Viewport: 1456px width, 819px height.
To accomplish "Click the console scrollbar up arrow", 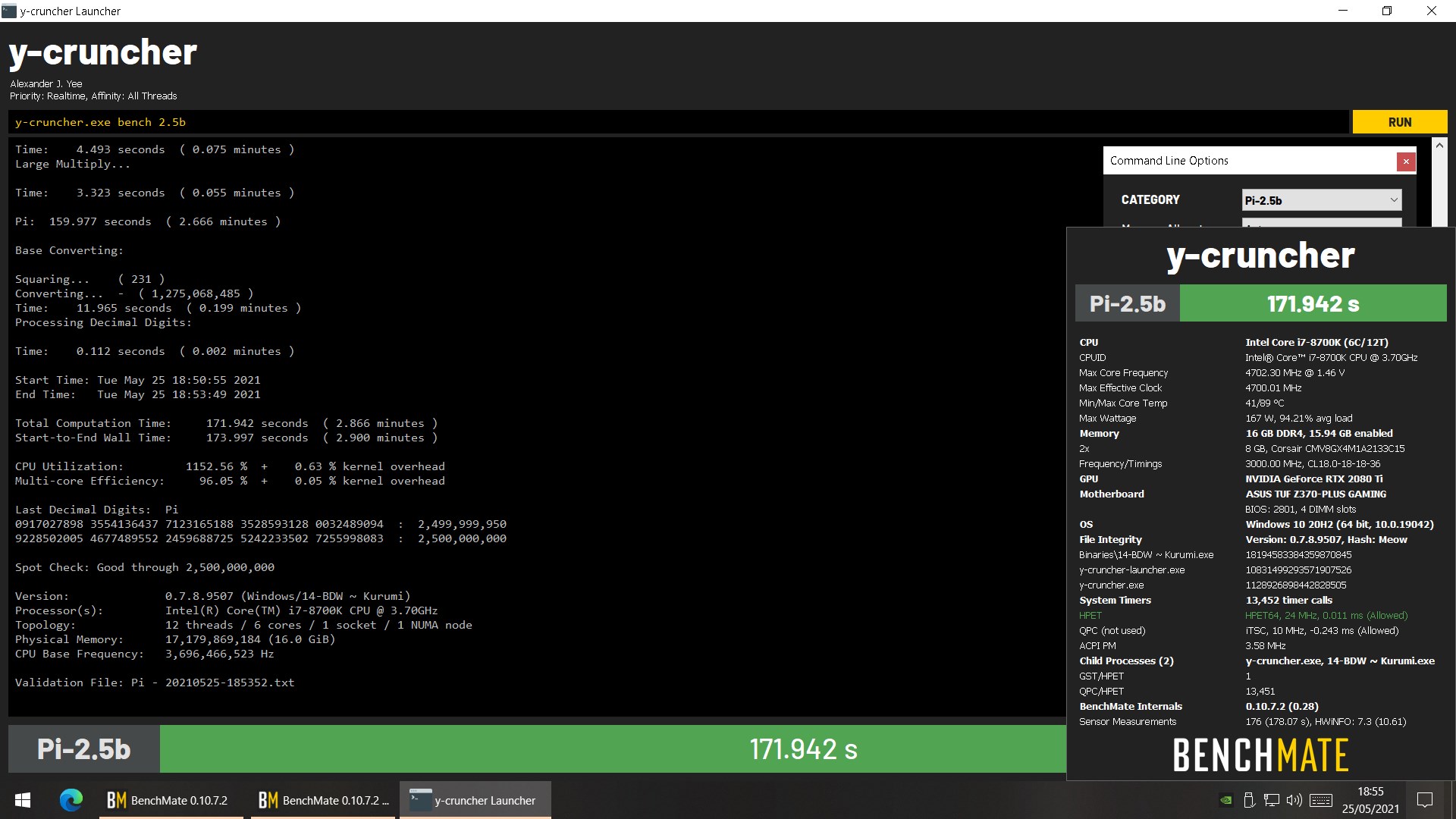I will point(1439,144).
